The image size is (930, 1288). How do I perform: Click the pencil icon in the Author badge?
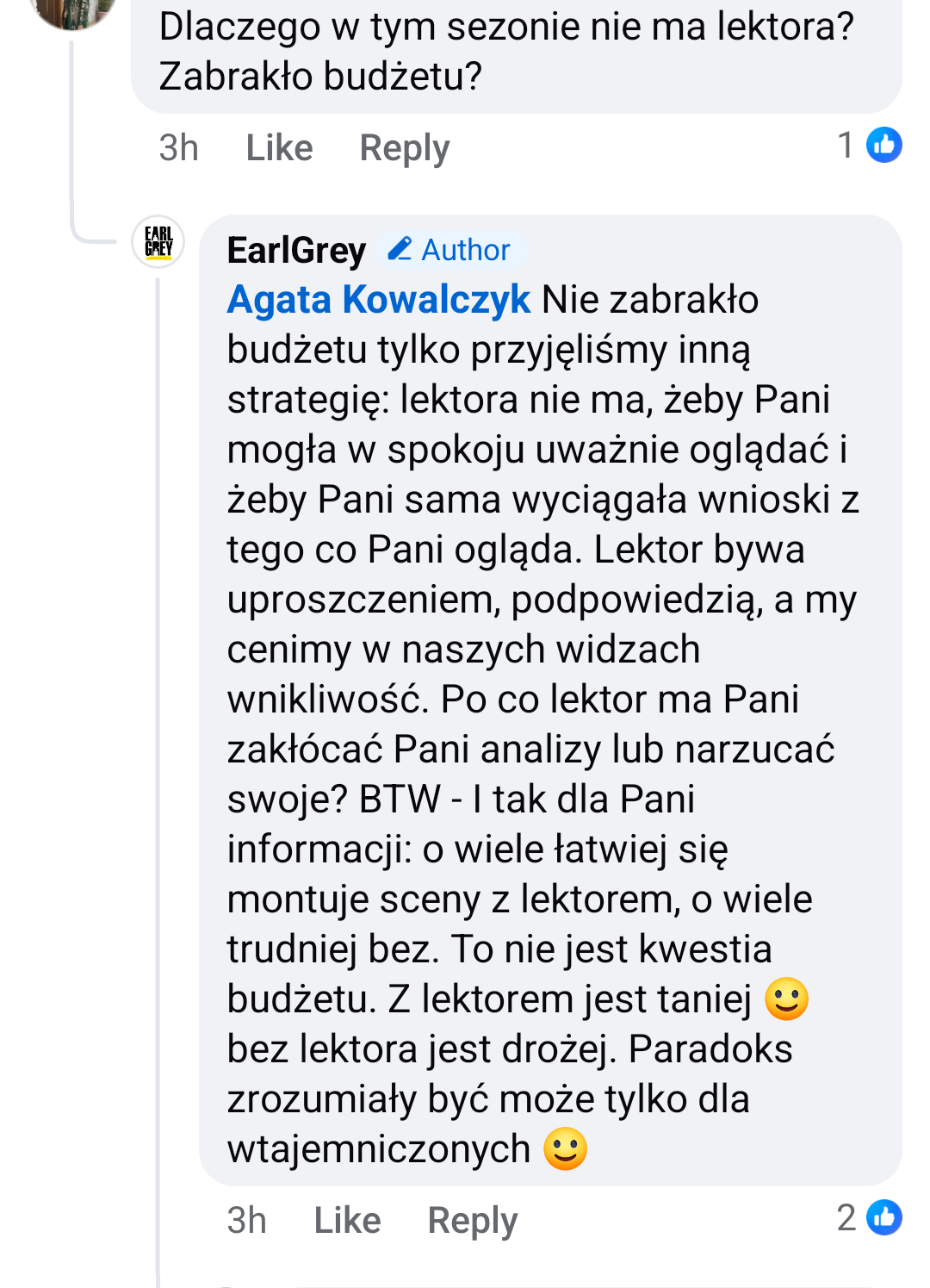tap(400, 249)
